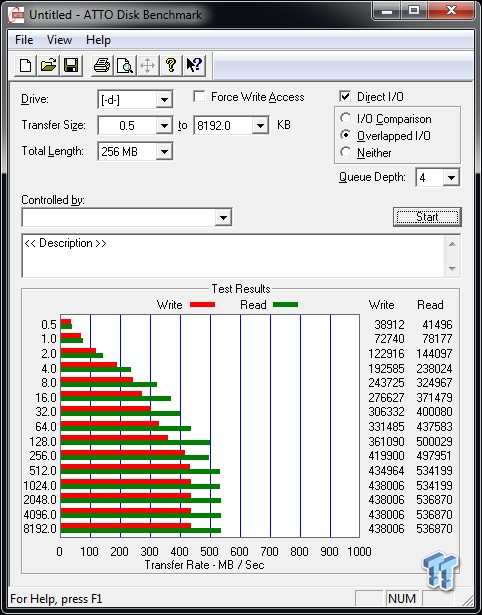
Task: Expand the maximum Transfer Size dropdown 8192.0
Action: pos(260,126)
